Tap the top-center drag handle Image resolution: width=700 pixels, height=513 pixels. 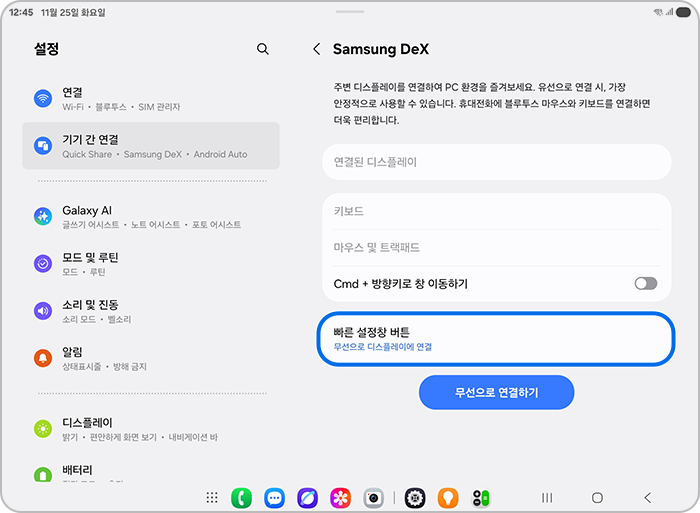tap(350, 12)
